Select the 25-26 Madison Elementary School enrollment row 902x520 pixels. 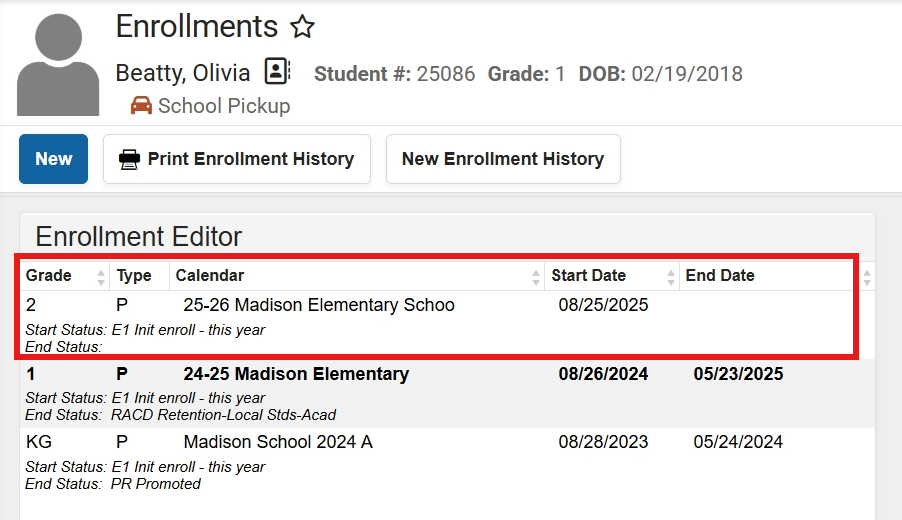319,305
